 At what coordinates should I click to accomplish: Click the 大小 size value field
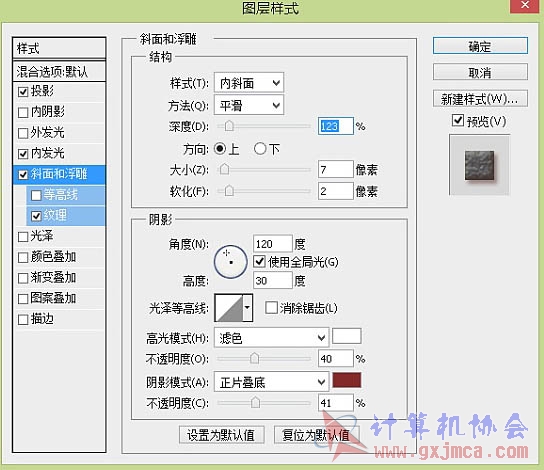pos(335,170)
